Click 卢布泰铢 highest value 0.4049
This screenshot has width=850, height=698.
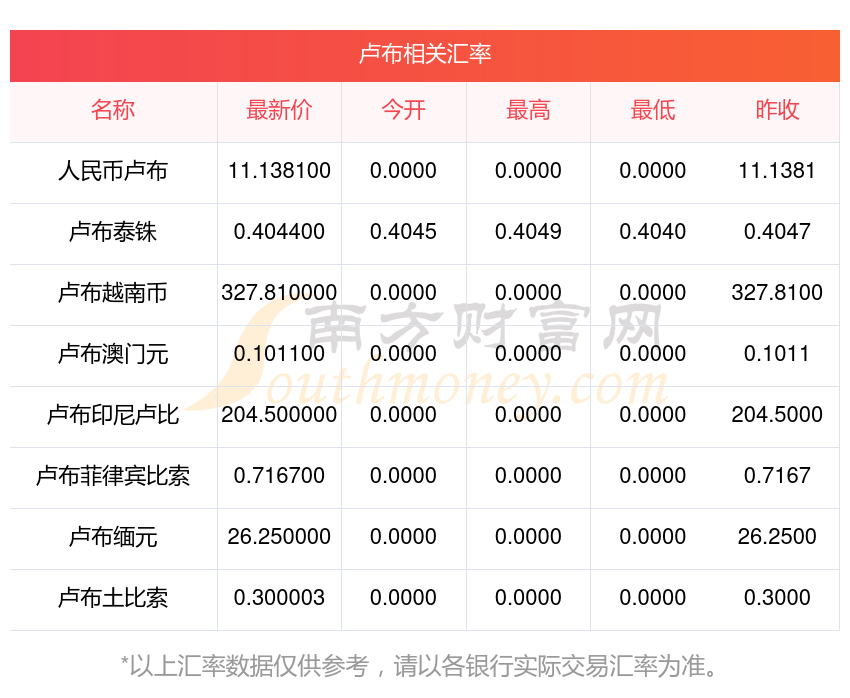528,232
